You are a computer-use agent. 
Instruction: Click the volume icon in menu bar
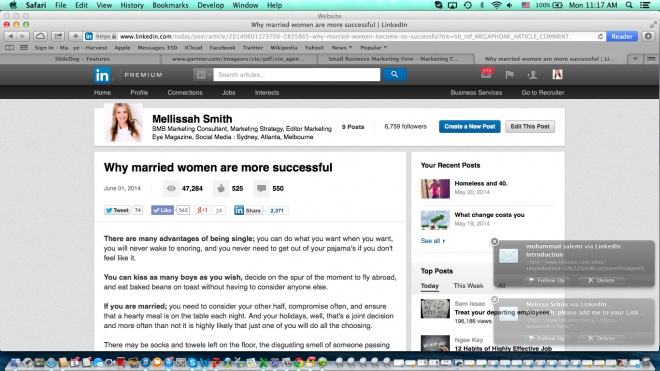[x=510, y=5]
